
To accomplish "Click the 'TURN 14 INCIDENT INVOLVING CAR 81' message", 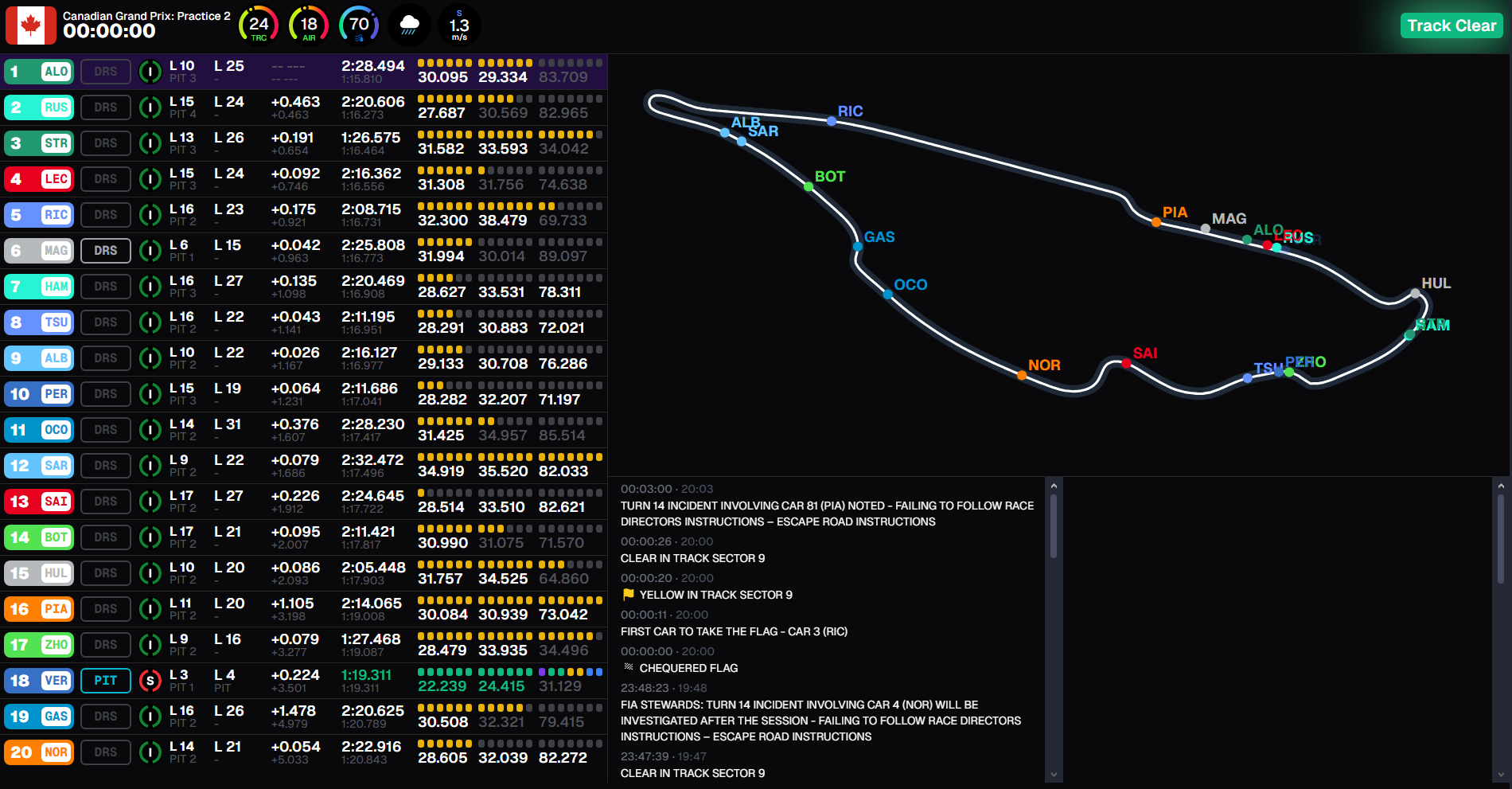I will (x=828, y=514).
